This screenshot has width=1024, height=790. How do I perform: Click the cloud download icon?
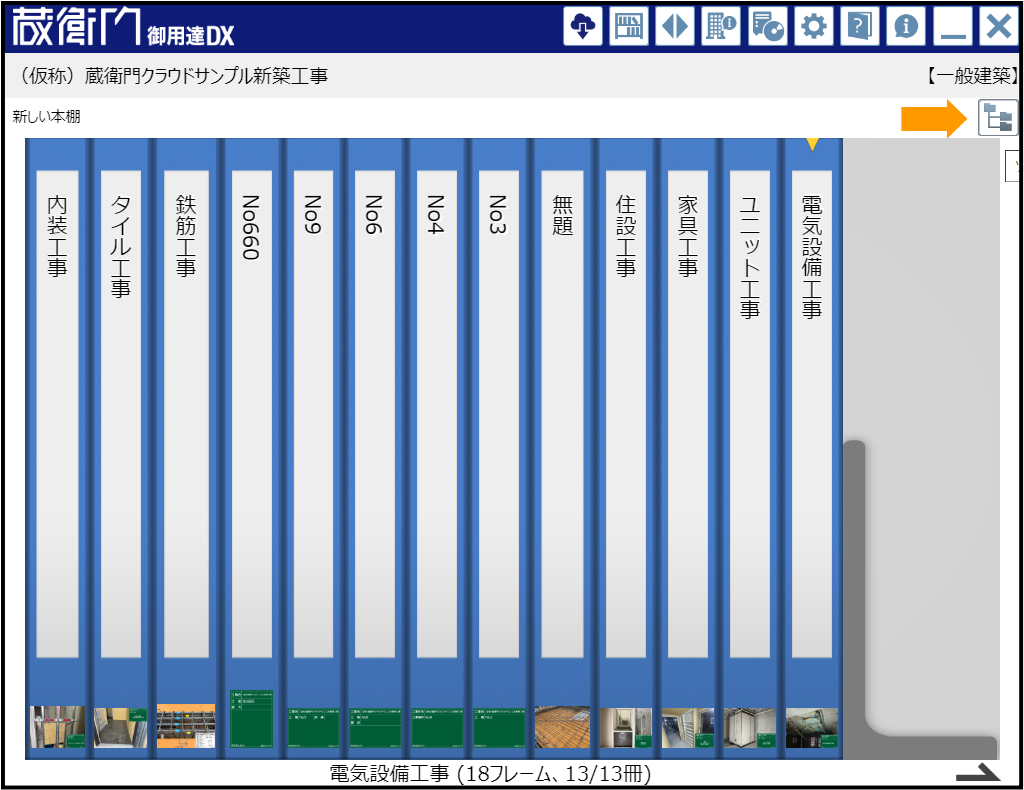(583, 26)
